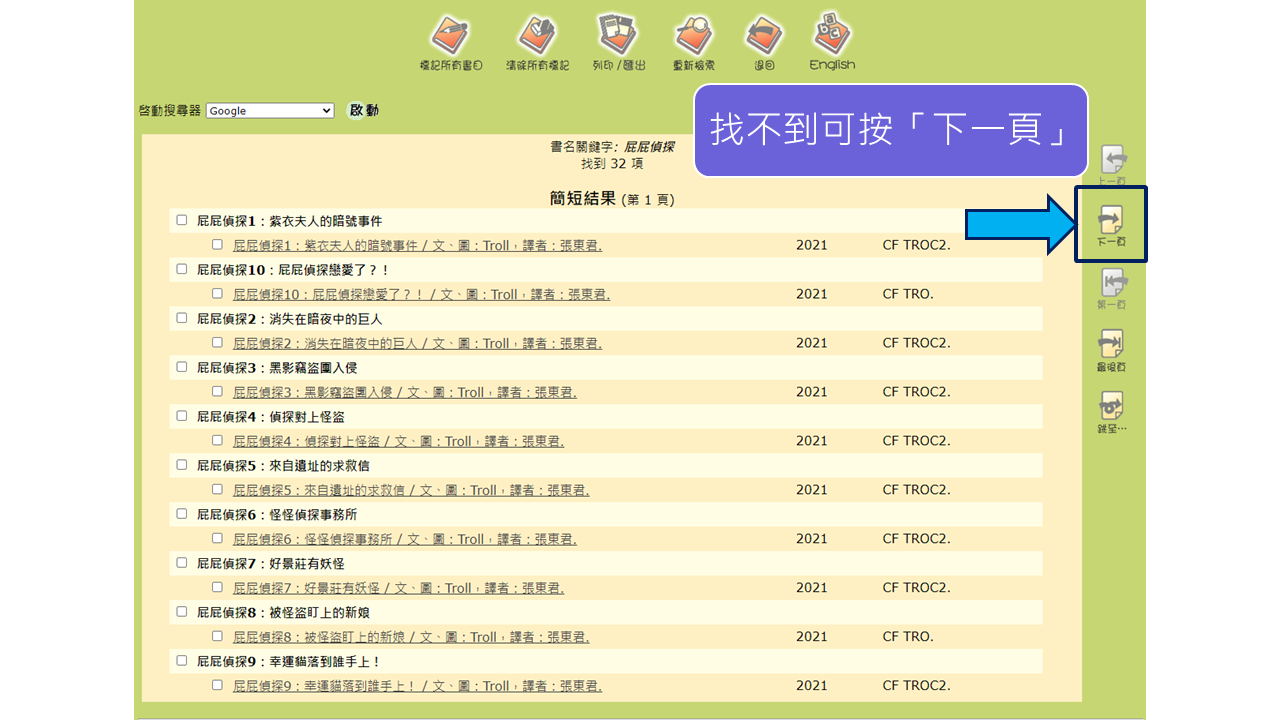Click call number CF TROC2. in 屁屁偵探7 row
The width and height of the screenshot is (1280, 720).
pos(916,588)
